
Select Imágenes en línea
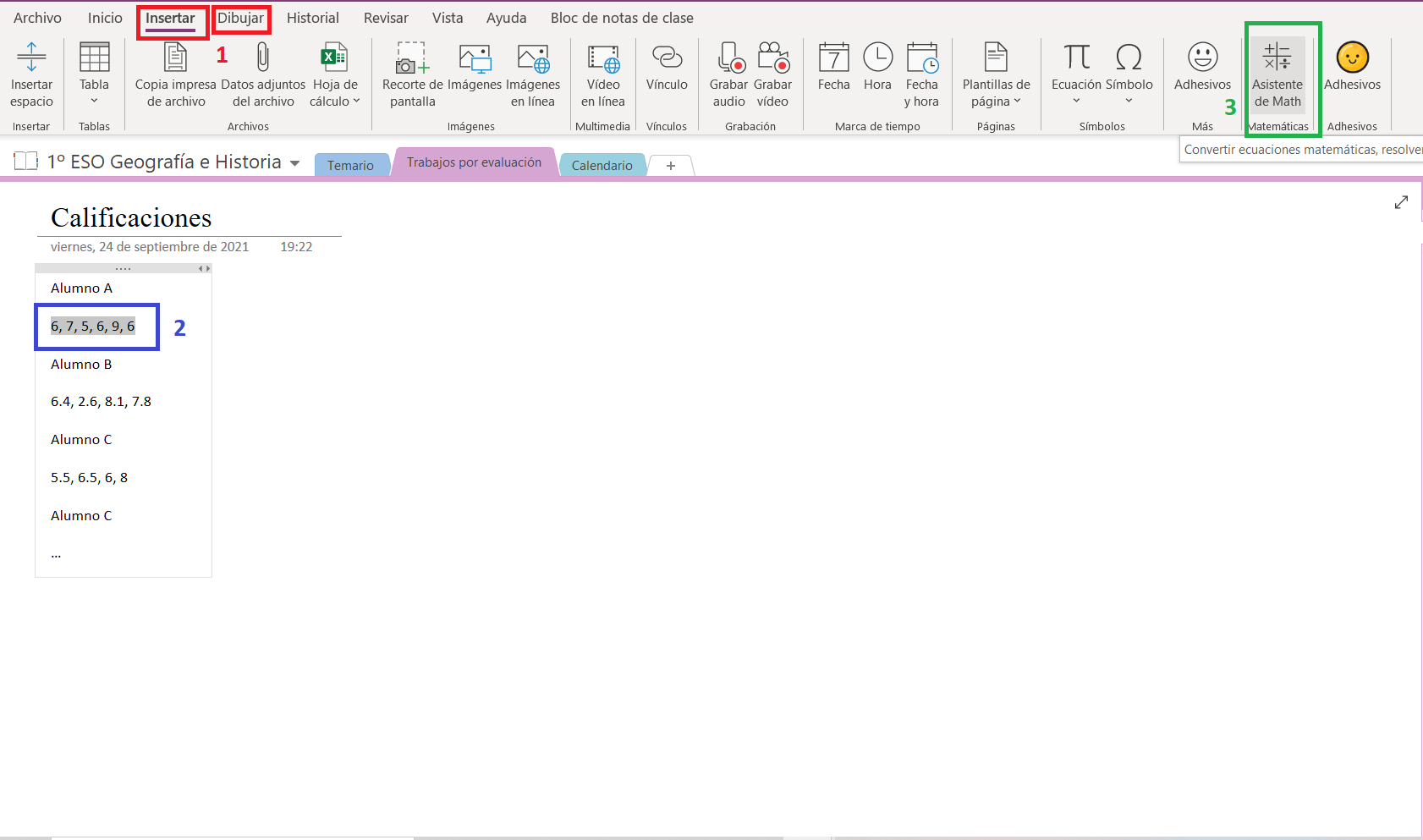coord(533,74)
